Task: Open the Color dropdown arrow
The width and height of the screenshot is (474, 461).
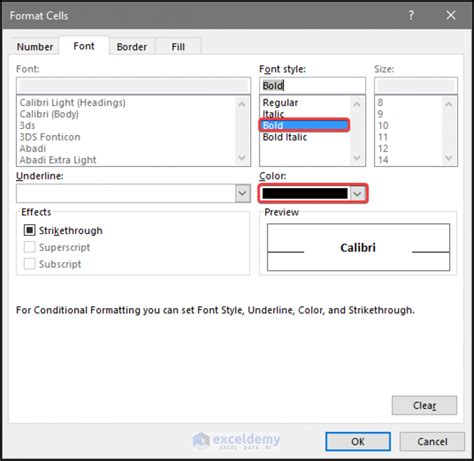Action: (357, 193)
